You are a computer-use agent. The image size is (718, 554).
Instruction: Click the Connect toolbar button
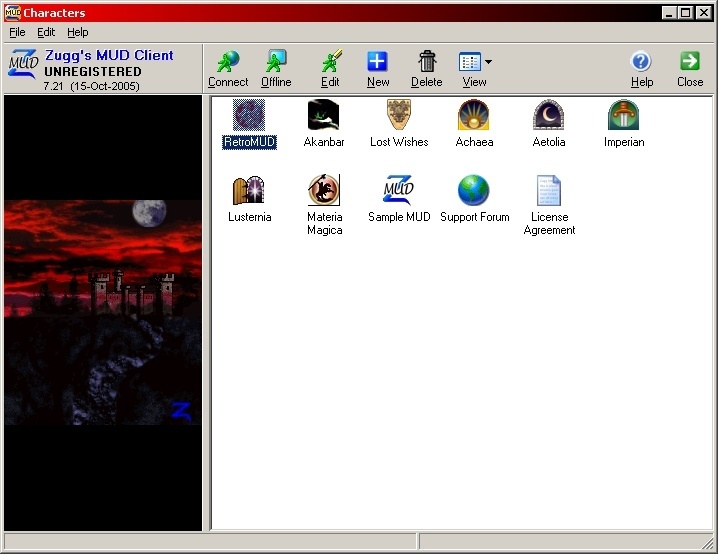228,69
